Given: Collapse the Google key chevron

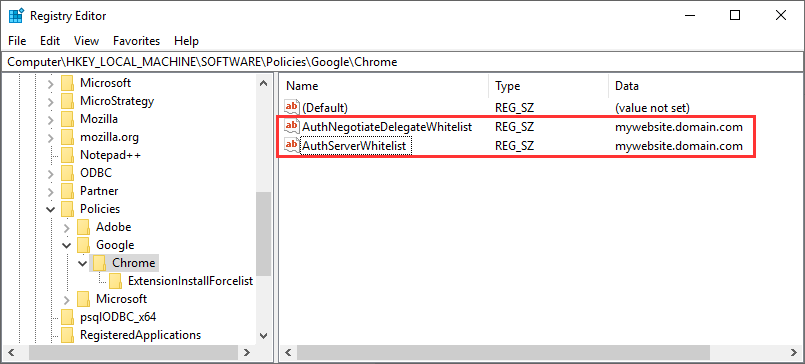Looking at the screenshot, I should (x=66, y=245).
